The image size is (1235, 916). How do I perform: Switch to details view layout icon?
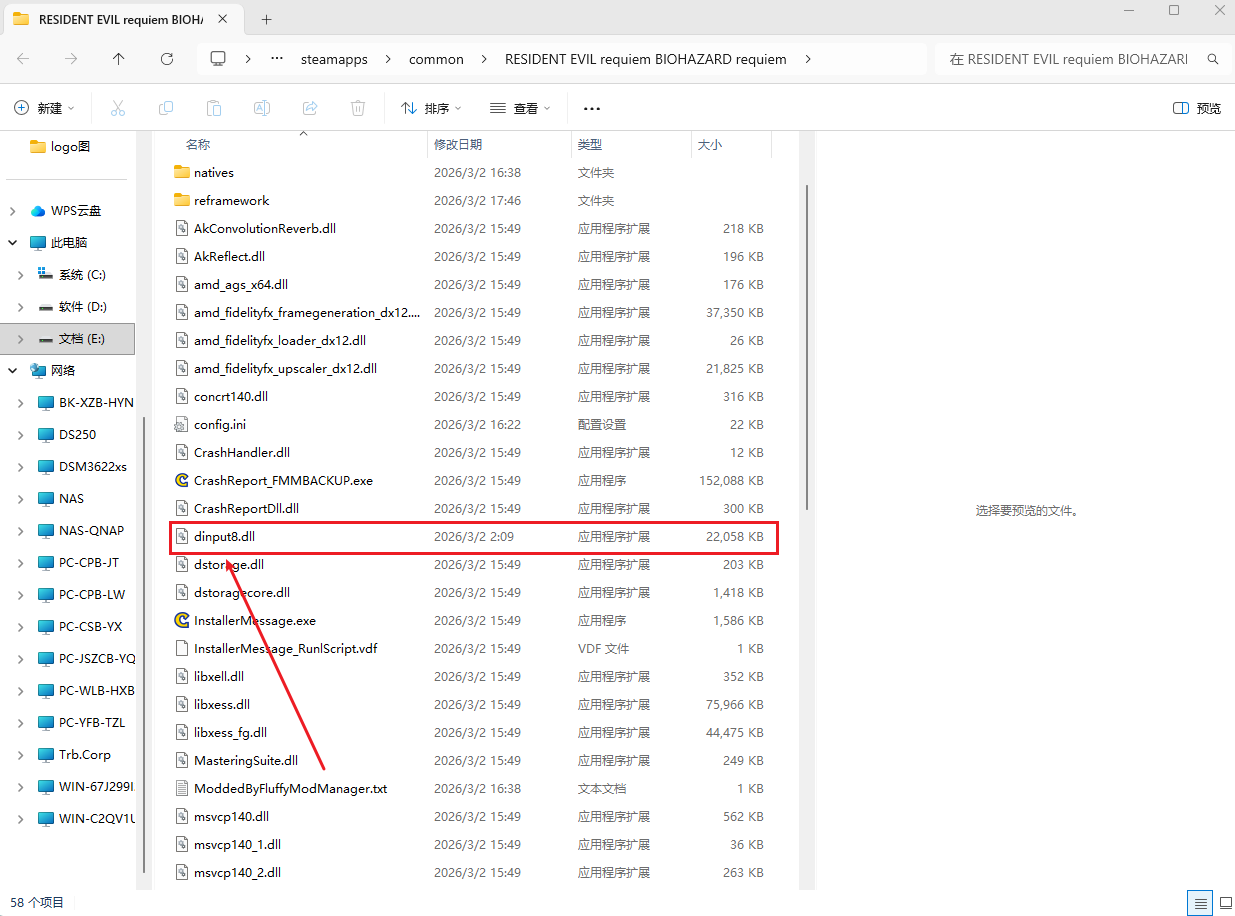[x=1197, y=903]
